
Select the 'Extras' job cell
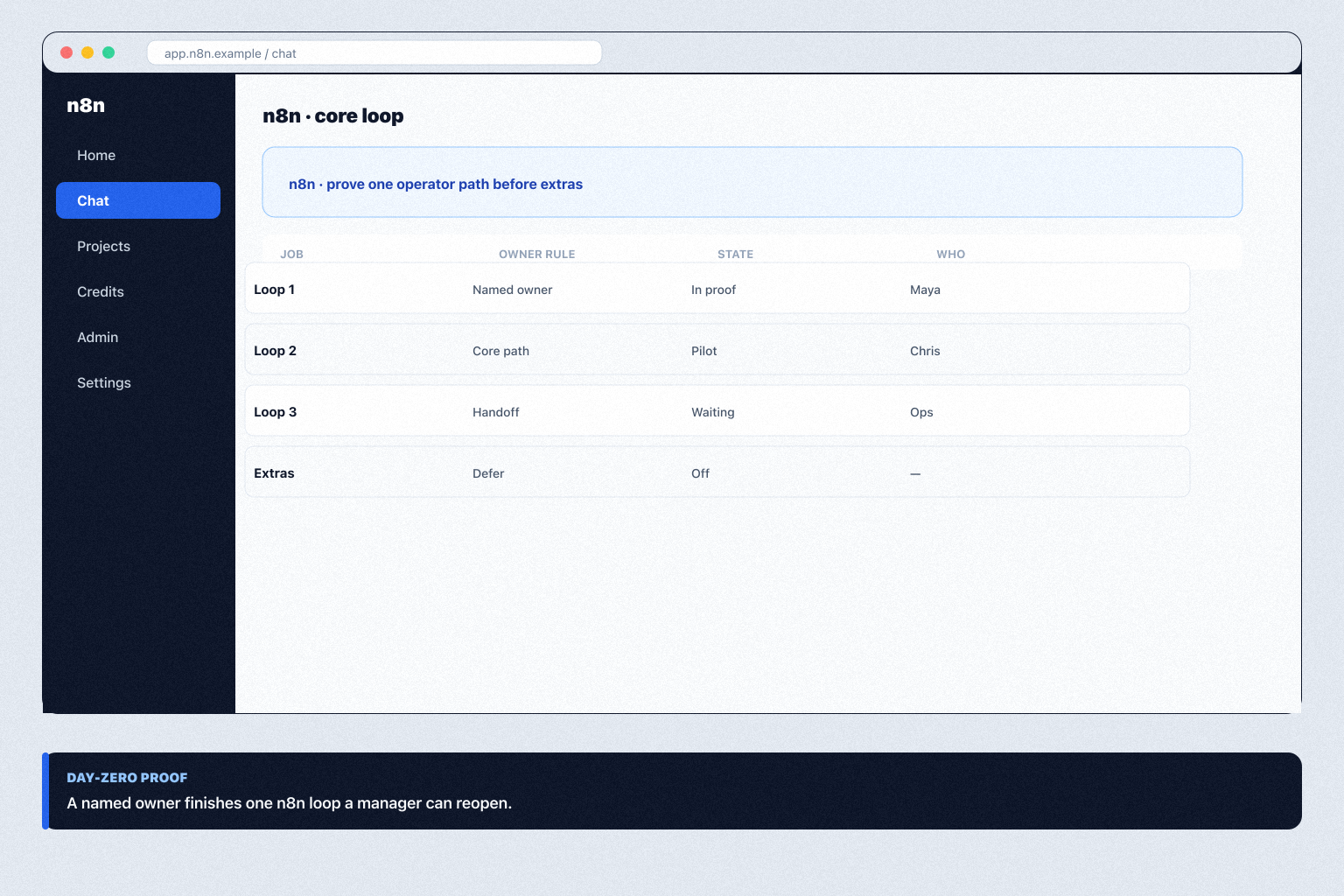pyautogui.click(x=274, y=473)
